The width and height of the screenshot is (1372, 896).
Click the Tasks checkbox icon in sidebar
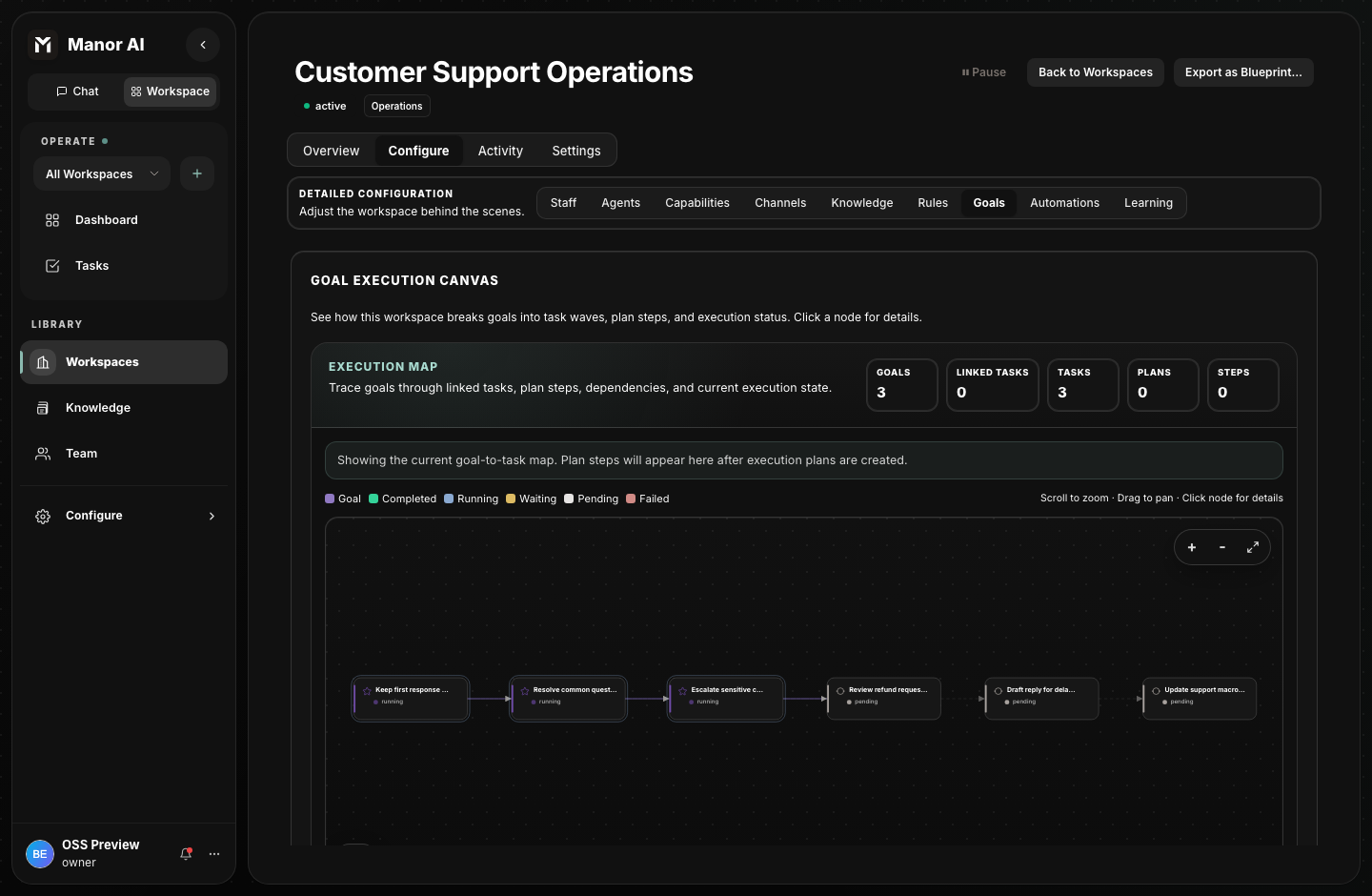coord(52,266)
